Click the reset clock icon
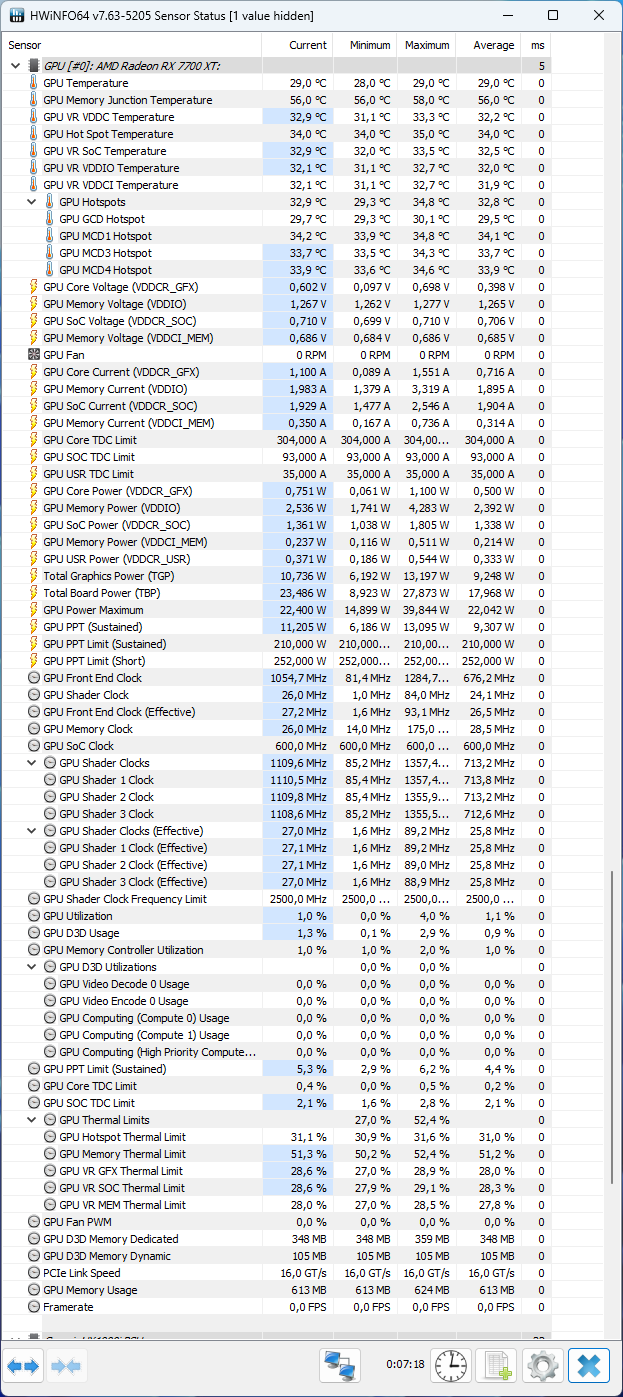The height and width of the screenshot is (1397, 623). [x=451, y=1365]
